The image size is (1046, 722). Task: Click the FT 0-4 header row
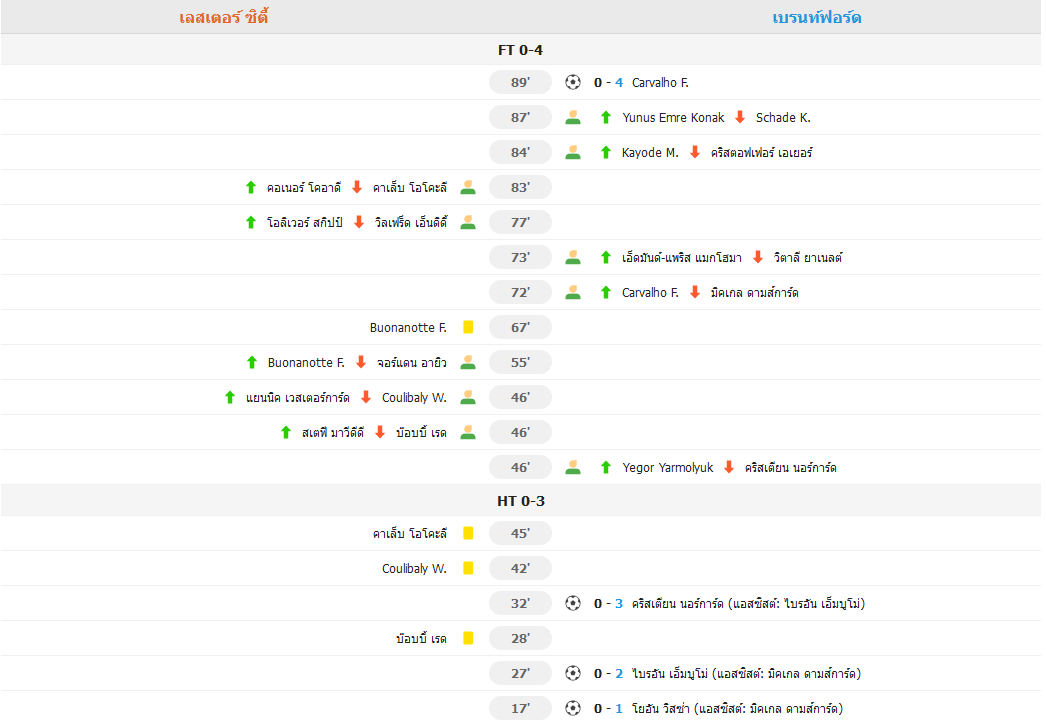[x=520, y=50]
